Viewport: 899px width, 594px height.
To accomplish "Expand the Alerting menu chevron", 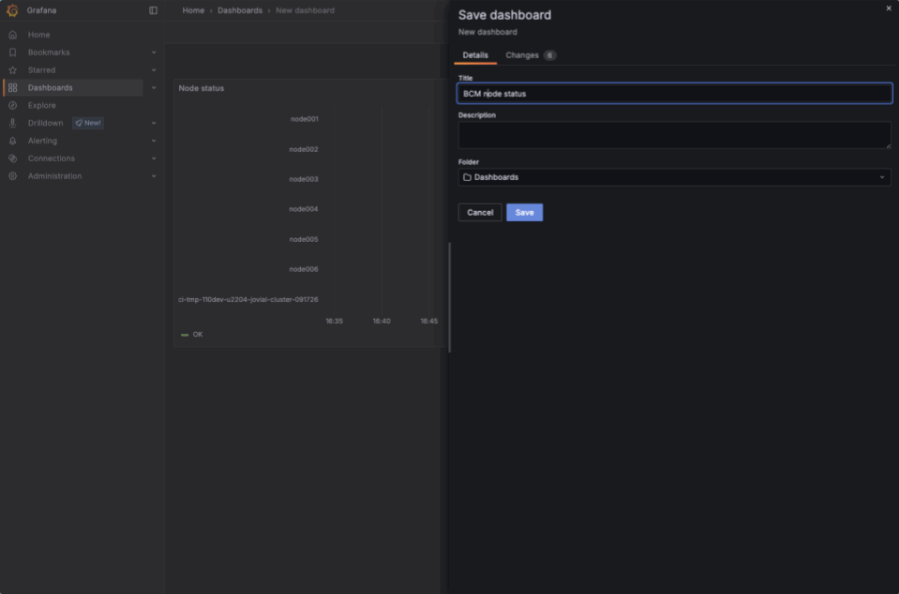I will click(x=154, y=141).
